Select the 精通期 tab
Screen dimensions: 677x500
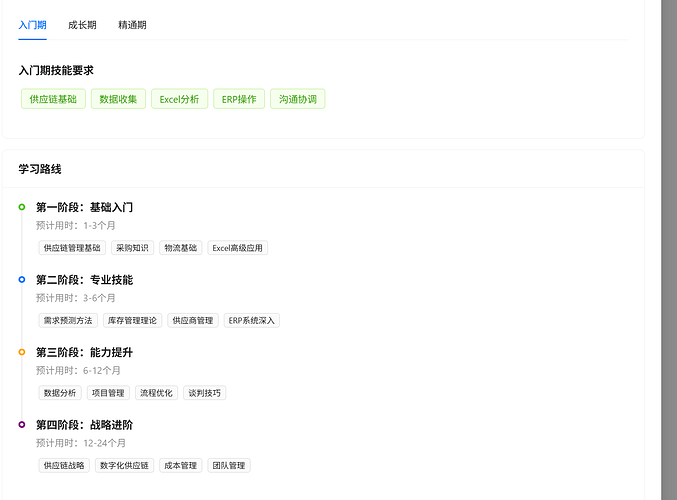[132, 25]
